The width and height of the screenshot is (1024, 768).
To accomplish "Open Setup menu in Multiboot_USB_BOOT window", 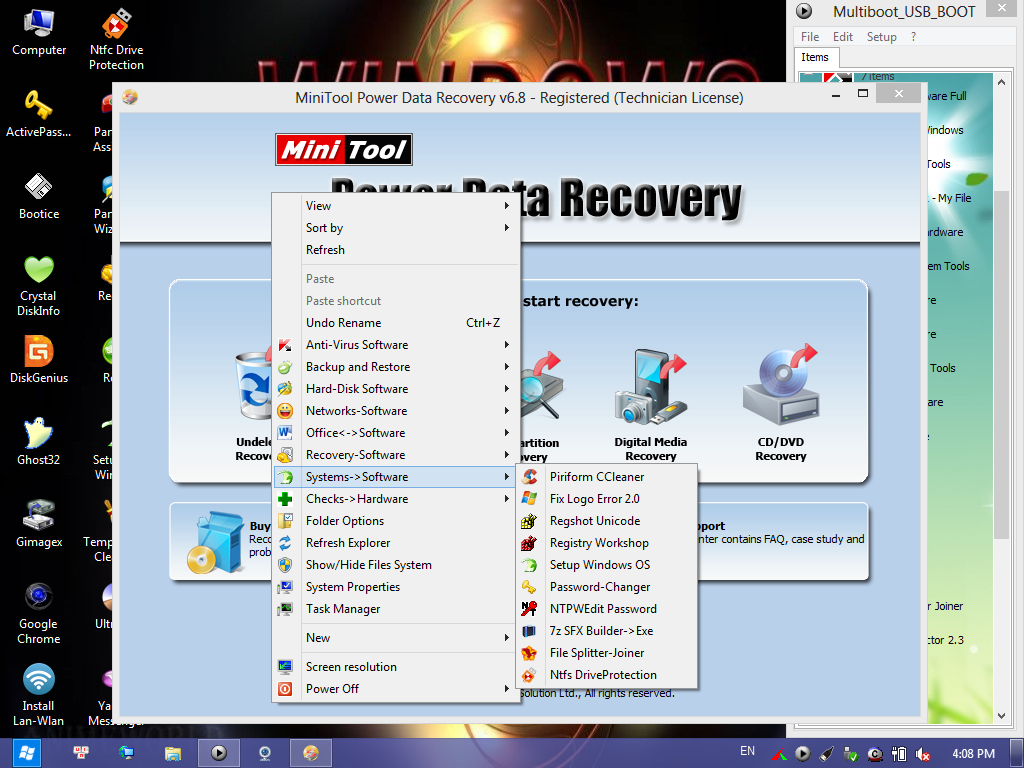I will 881,37.
